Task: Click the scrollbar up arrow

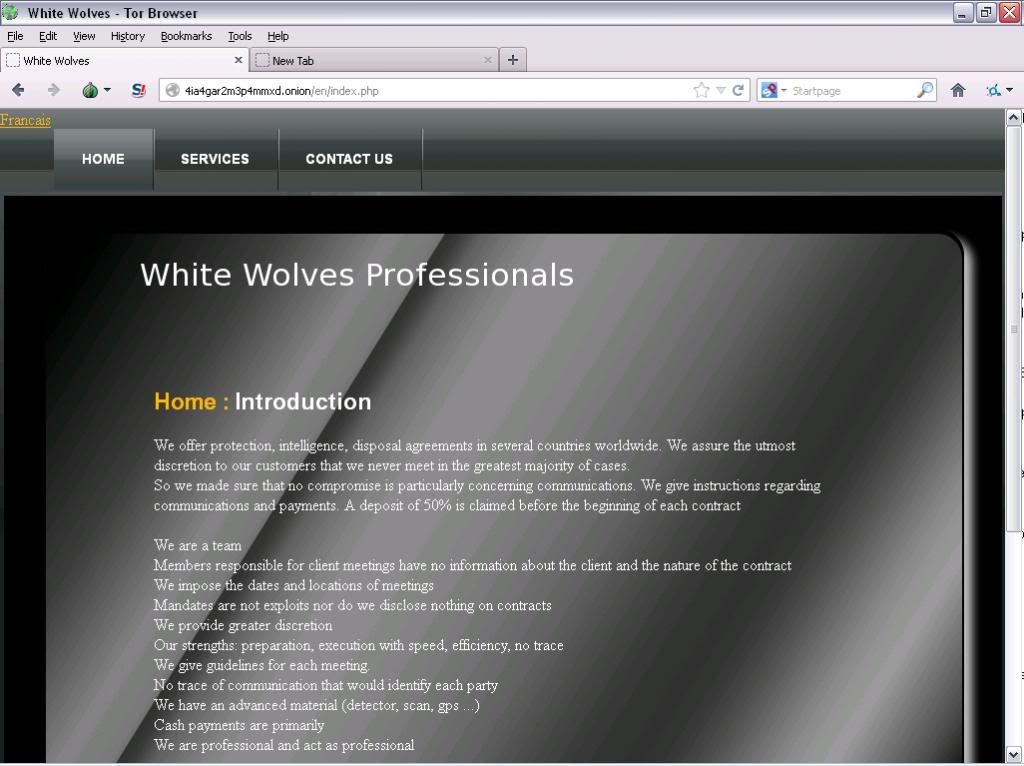Action: point(1014,118)
